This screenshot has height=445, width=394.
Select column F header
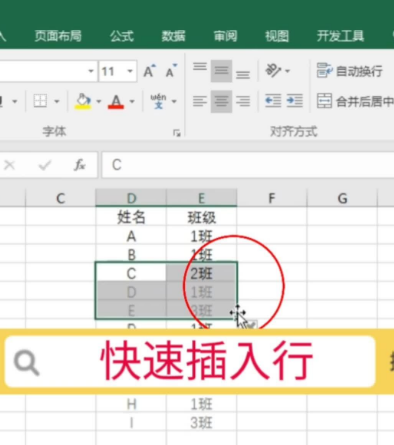[272, 198]
